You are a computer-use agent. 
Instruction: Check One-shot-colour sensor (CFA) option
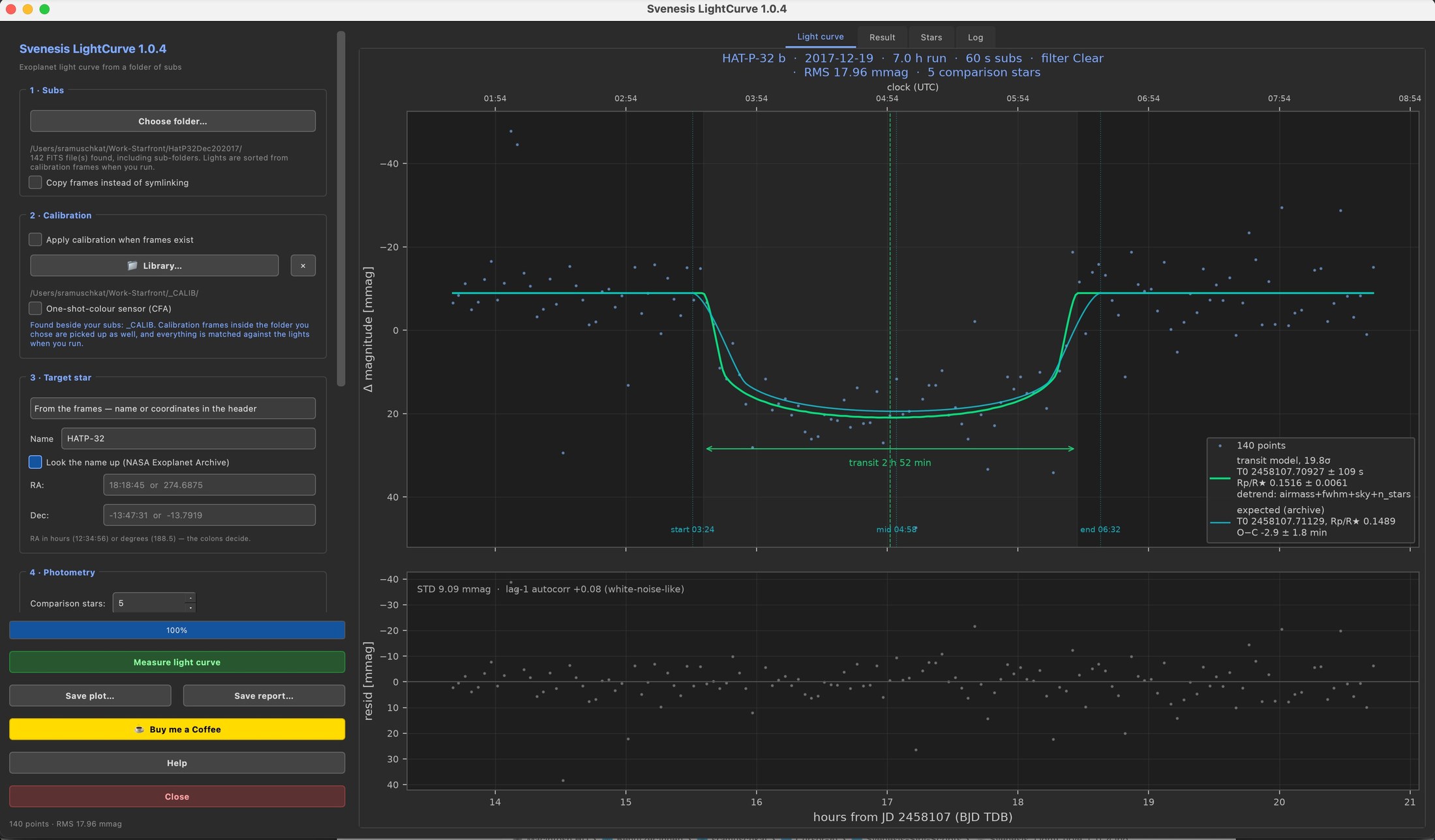[35, 308]
